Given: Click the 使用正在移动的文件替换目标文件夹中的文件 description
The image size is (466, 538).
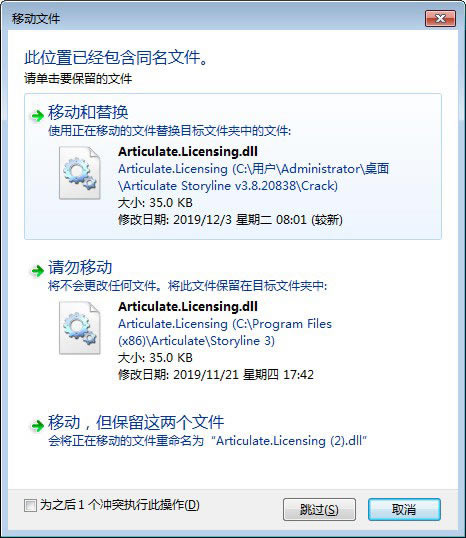Looking at the screenshot, I should click(x=170, y=131).
